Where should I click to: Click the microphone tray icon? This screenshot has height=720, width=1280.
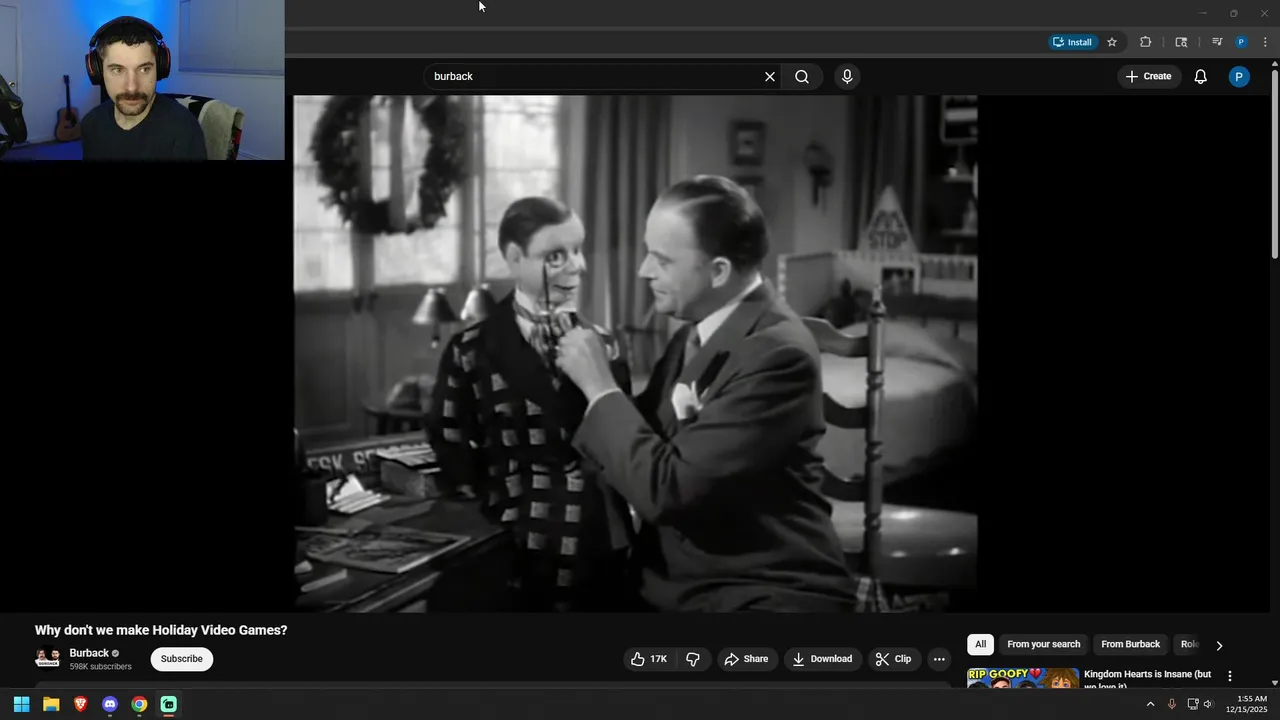(1172, 704)
